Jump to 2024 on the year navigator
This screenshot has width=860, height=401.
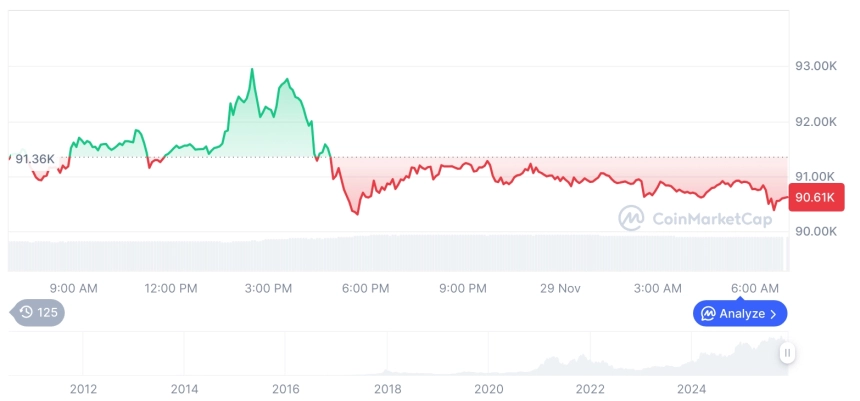click(x=693, y=388)
